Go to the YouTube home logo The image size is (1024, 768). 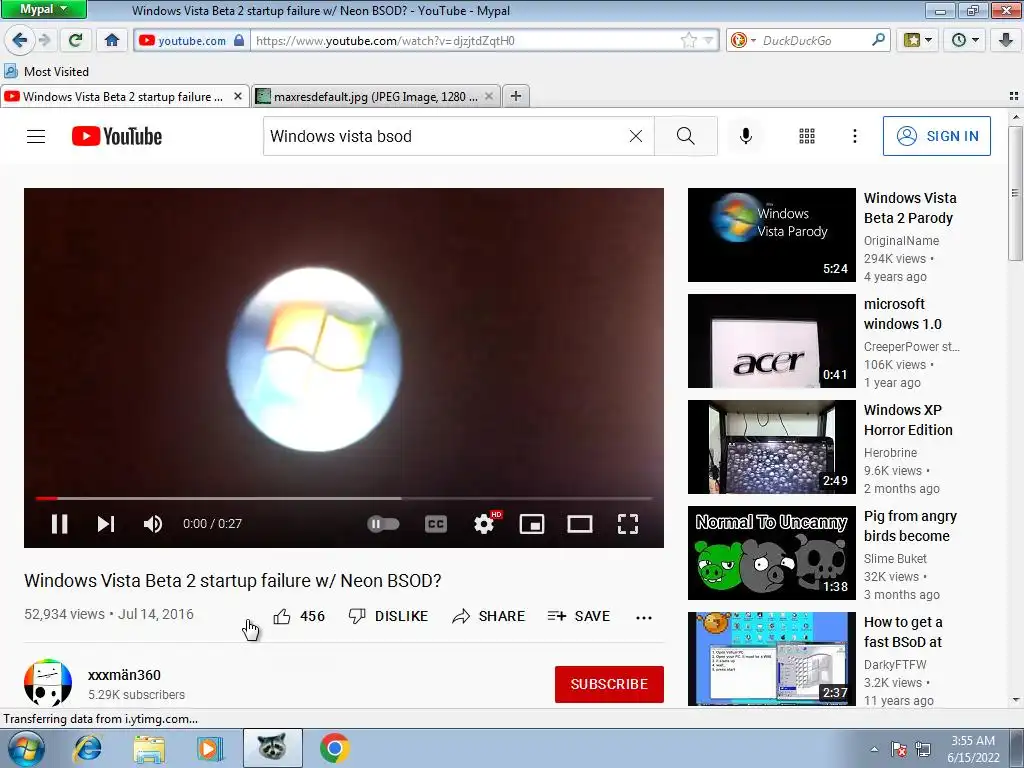117,136
